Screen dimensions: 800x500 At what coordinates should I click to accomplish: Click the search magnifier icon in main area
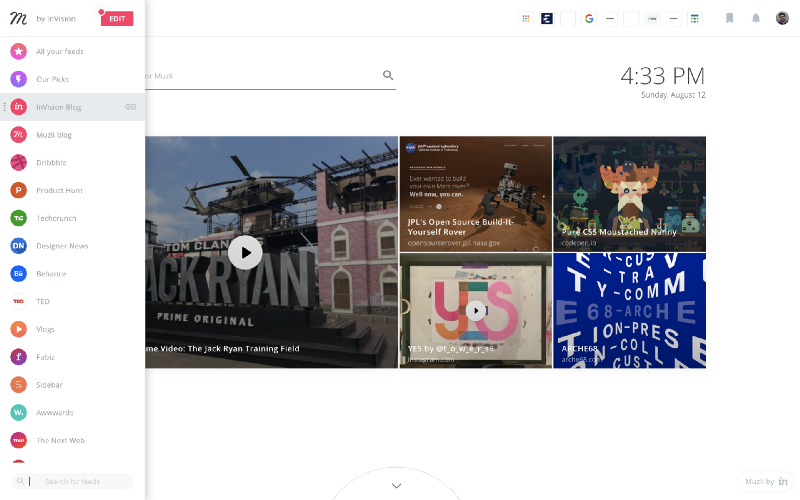click(388, 76)
